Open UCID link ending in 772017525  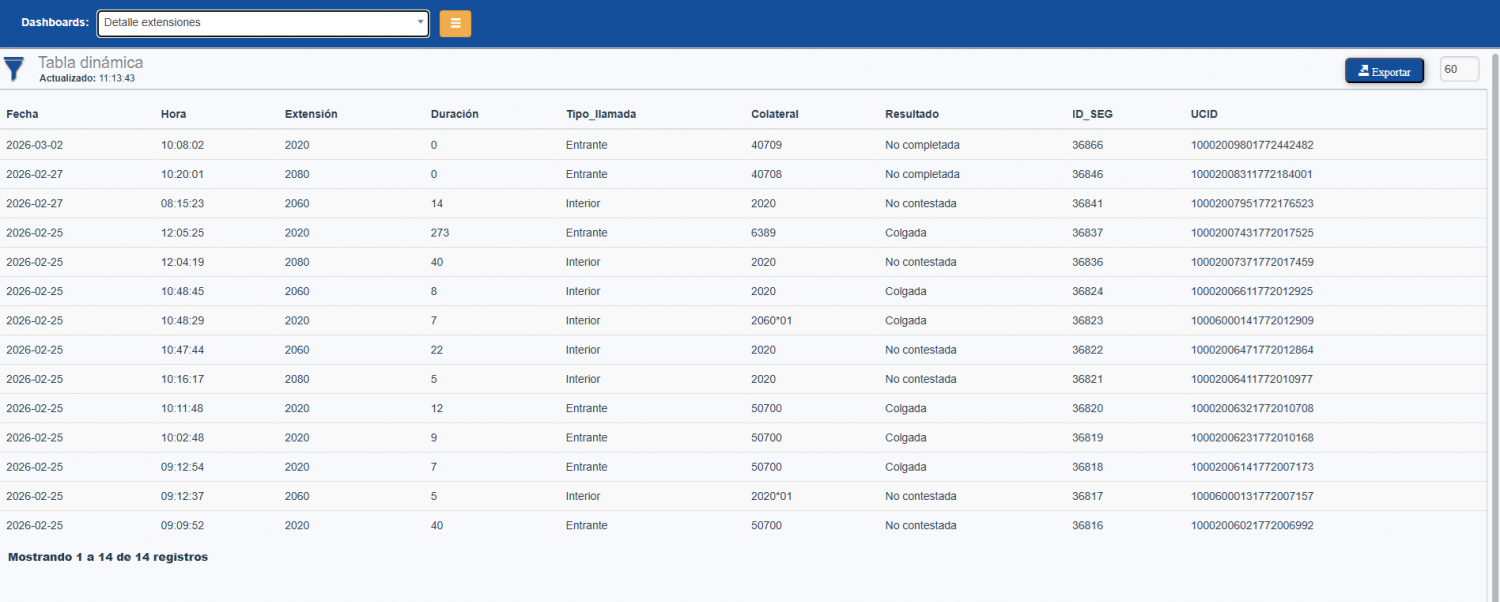tap(1251, 232)
